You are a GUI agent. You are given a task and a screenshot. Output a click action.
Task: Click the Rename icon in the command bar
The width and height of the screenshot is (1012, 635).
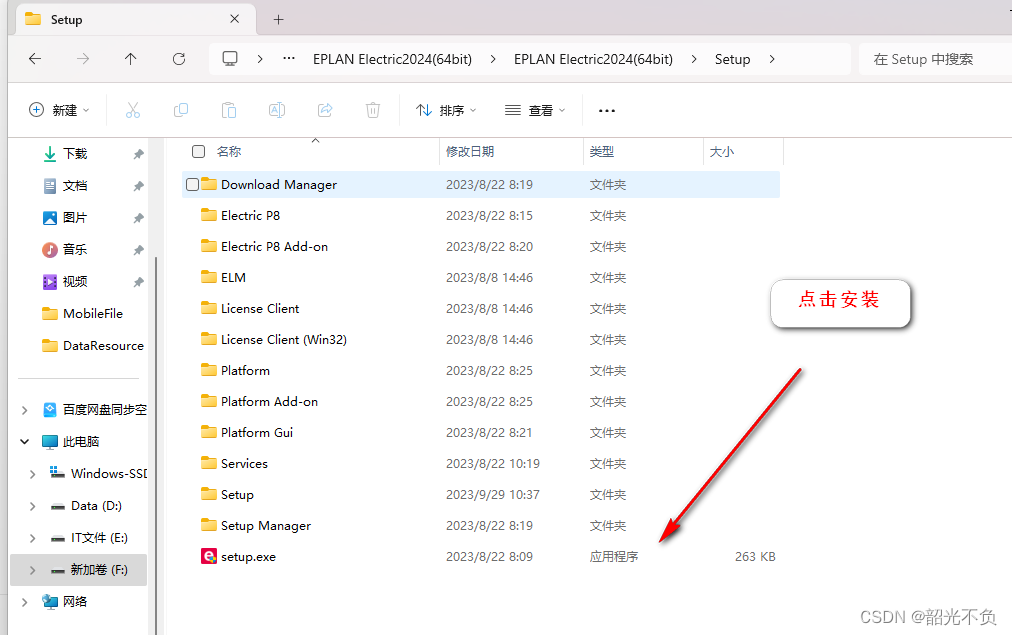click(x=276, y=110)
